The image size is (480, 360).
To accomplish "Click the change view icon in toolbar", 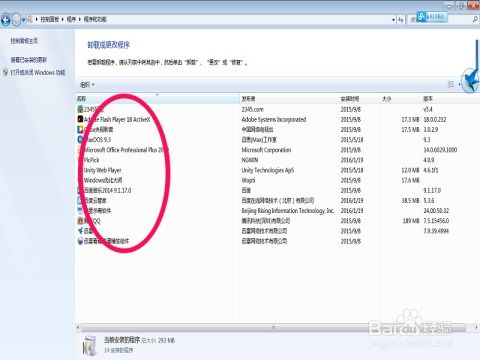I will click(x=451, y=84).
